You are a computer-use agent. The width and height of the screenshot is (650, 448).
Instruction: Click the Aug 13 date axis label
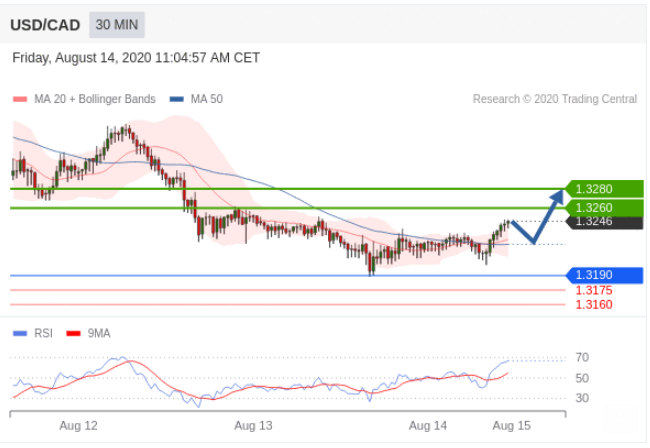pos(253,425)
